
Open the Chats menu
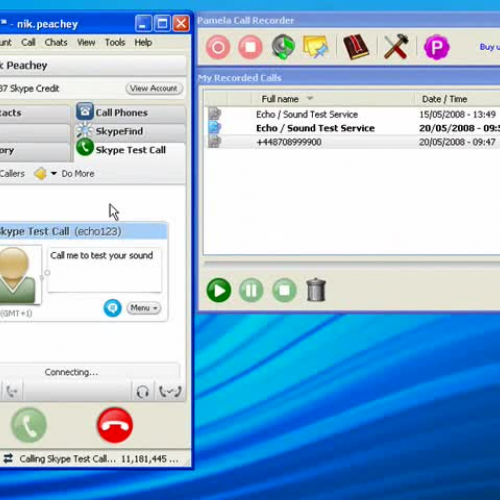point(56,42)
